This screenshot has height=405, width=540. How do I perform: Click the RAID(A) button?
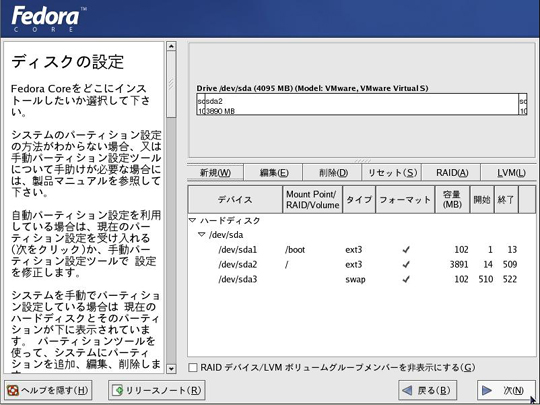(x=451, y=173)
